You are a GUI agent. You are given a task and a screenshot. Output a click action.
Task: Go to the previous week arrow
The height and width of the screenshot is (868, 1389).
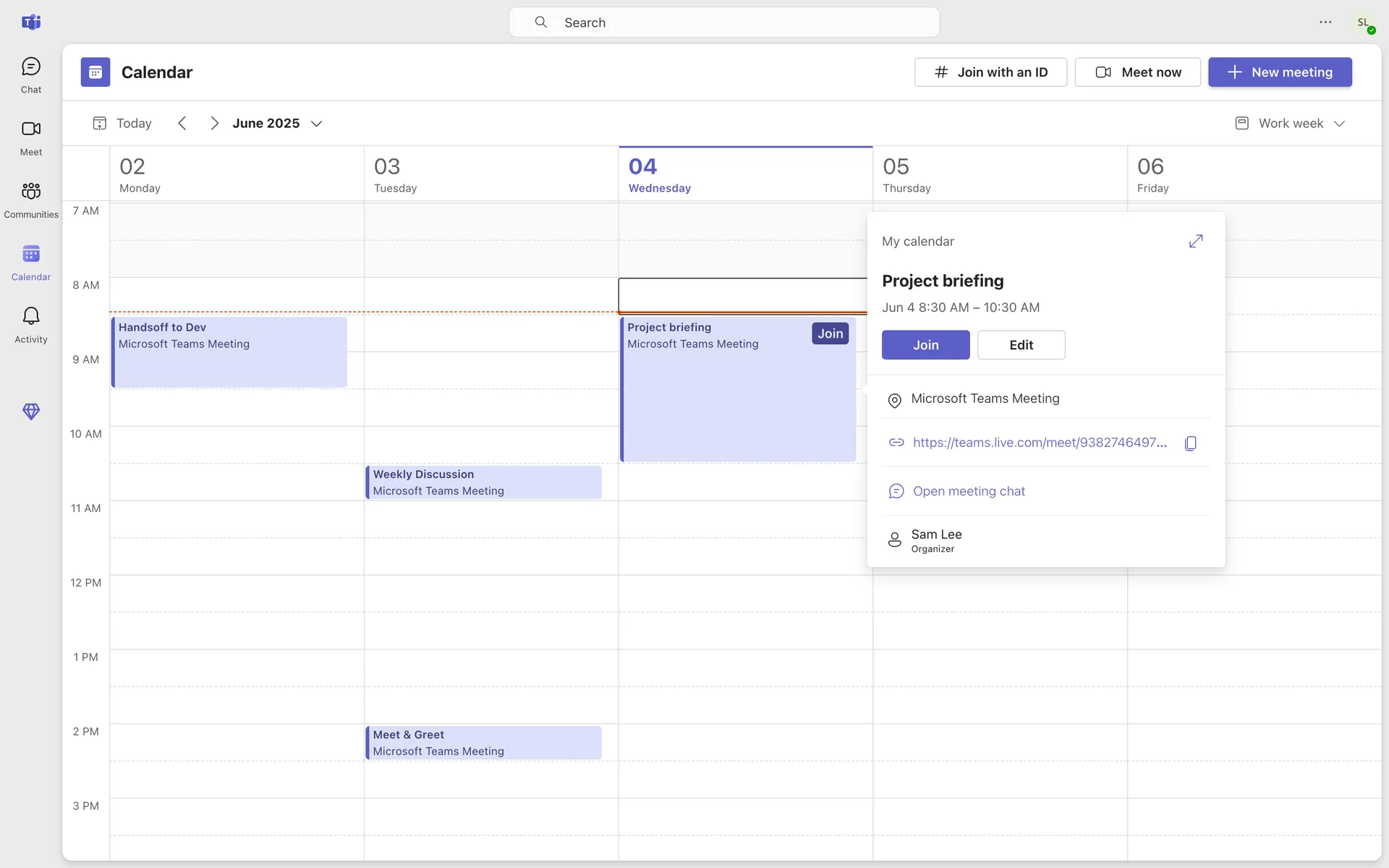pos(182,124)
